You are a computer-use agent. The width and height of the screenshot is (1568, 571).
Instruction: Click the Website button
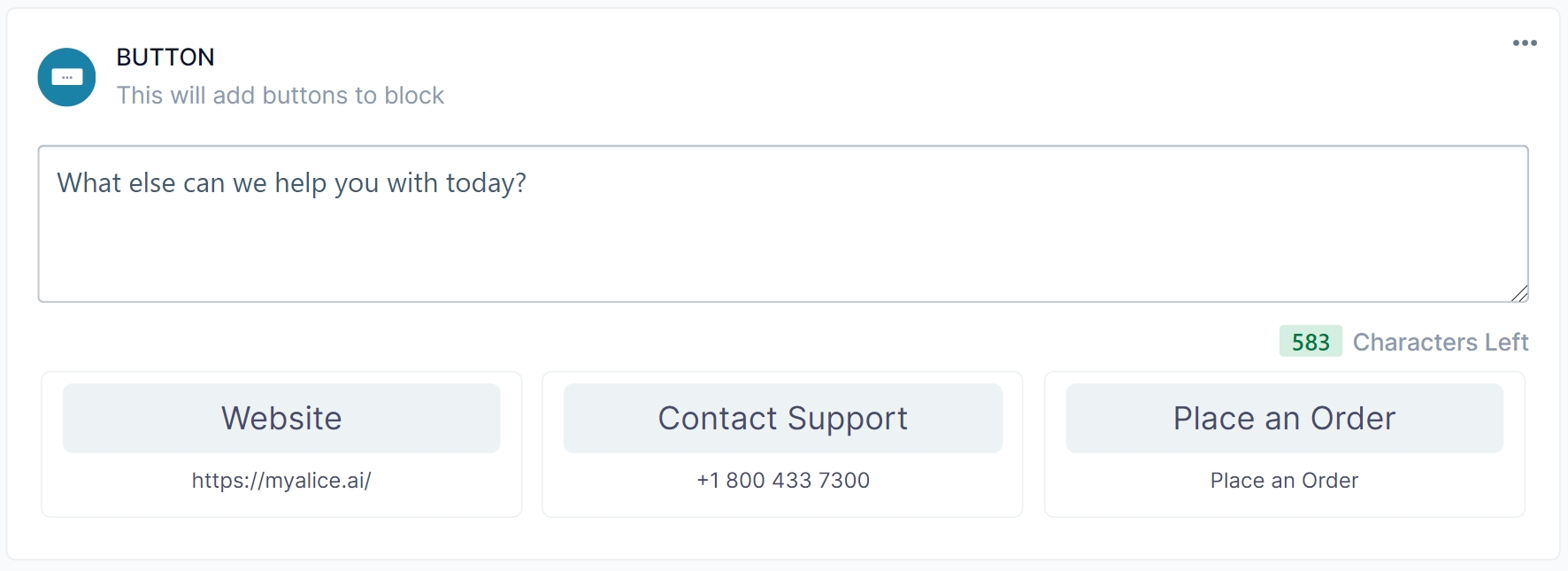point(281,418)
